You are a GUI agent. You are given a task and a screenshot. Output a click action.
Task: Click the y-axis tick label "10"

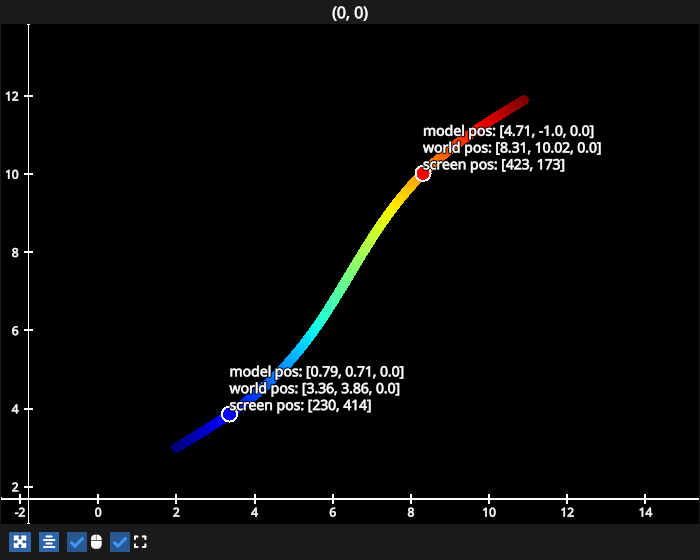coord(12,174)
